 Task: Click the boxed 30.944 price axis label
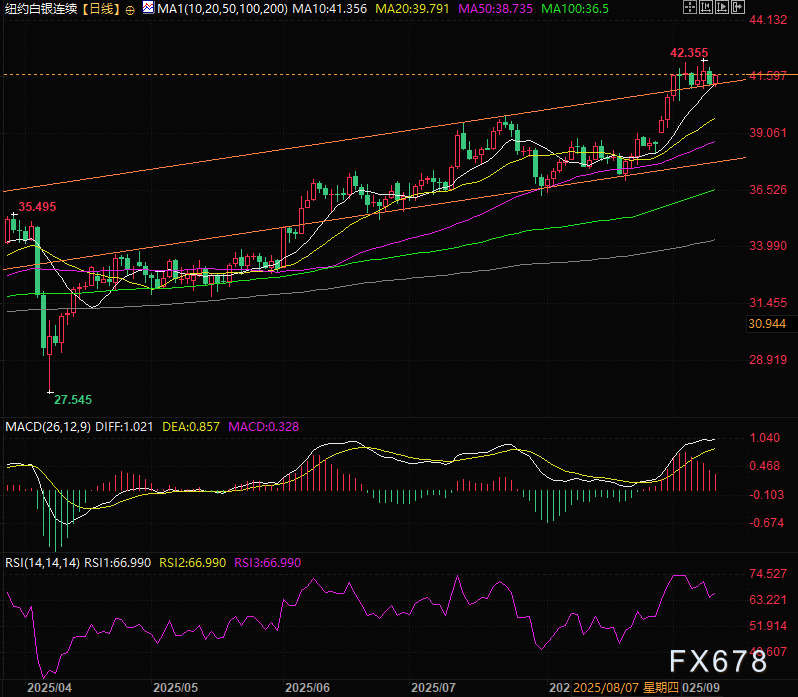click(767, 323)
